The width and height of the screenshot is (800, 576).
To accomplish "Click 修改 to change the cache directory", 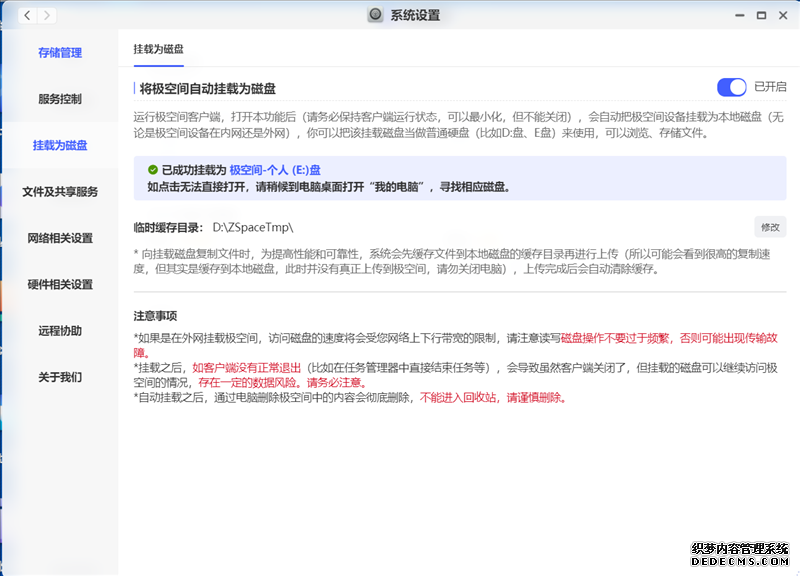I will (x=770, y=228).
